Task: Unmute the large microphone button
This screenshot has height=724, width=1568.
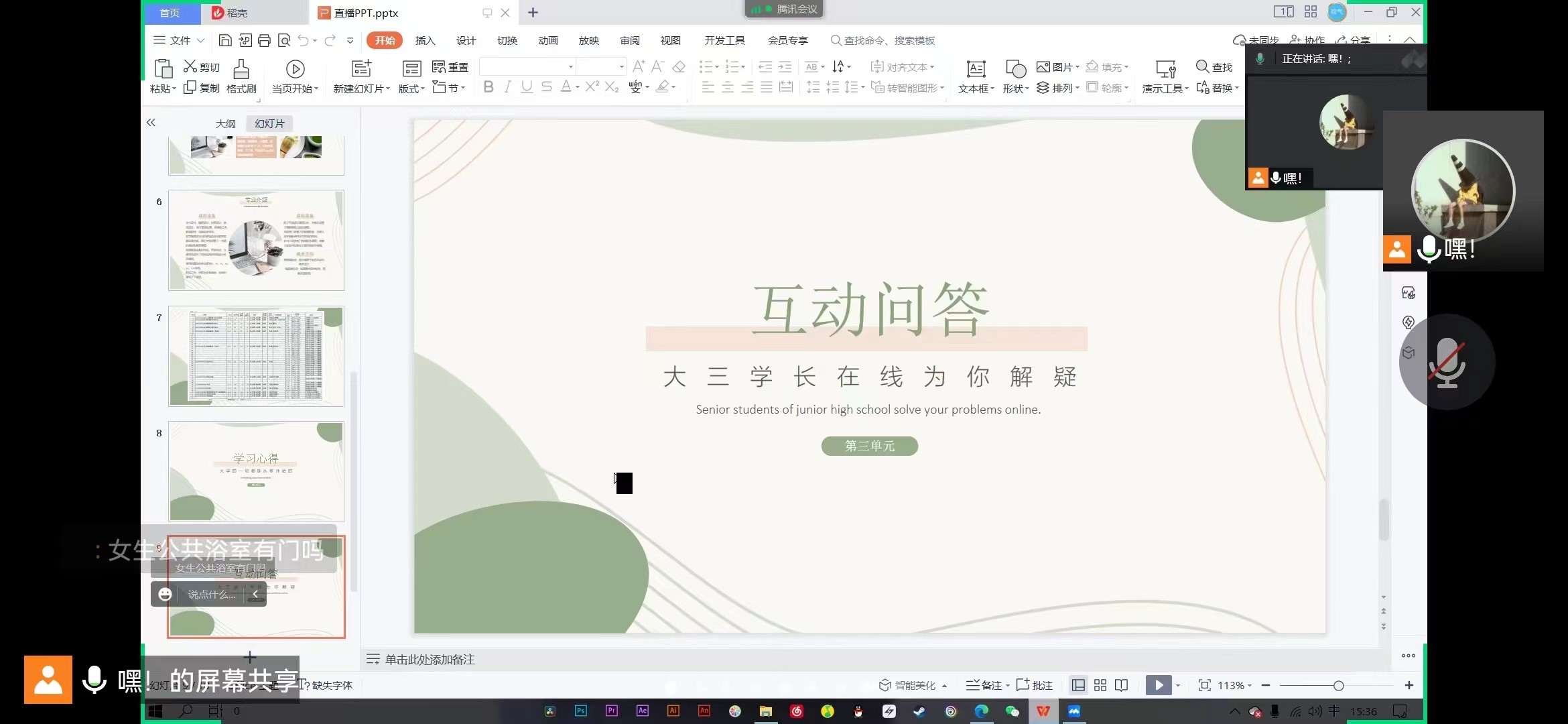Action: (x=1447, y=362)
